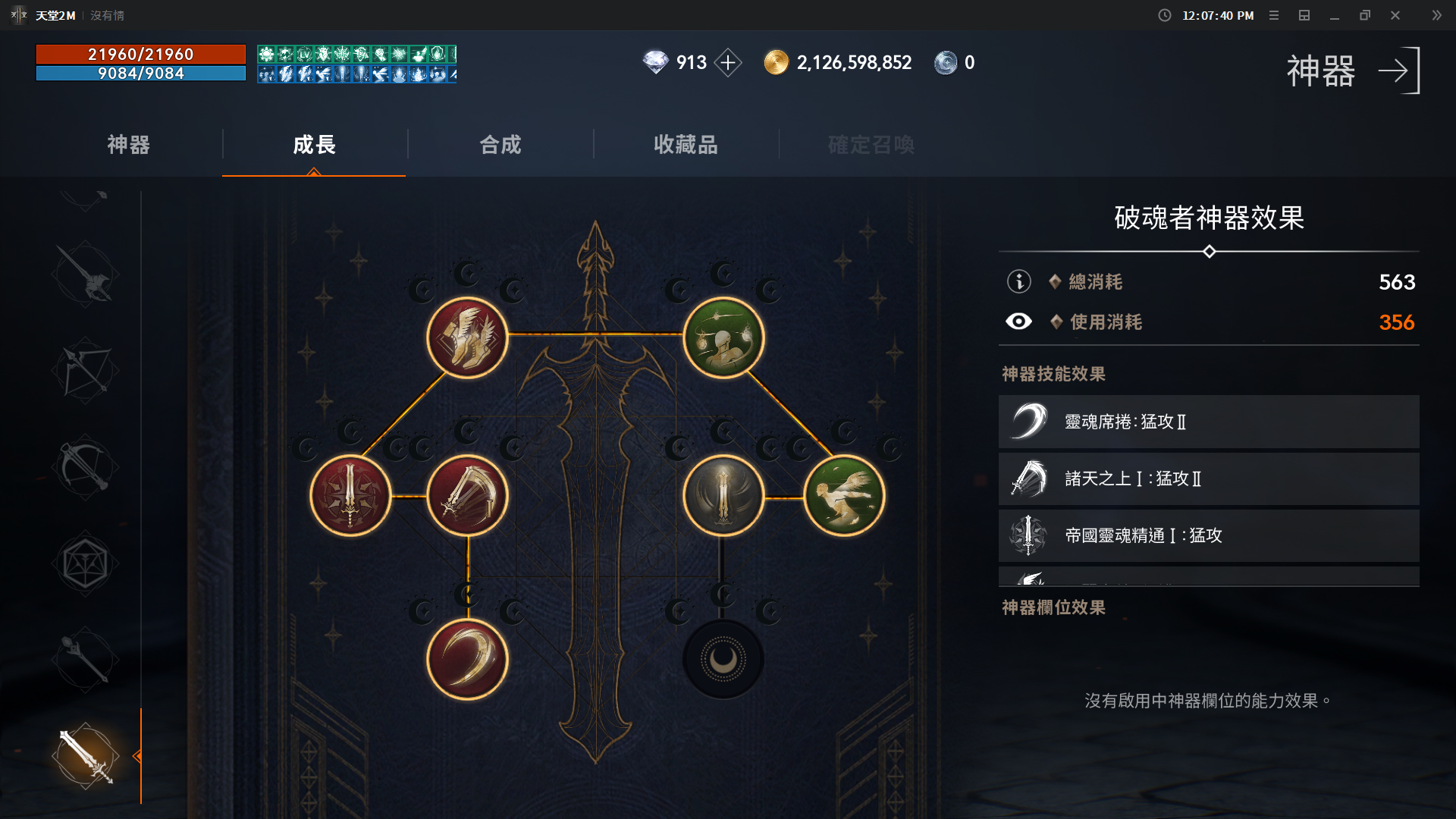Click the red crescent slash skill node
Screen dimensions: 1456x819
pyautogui.click(x=467, y=659)
